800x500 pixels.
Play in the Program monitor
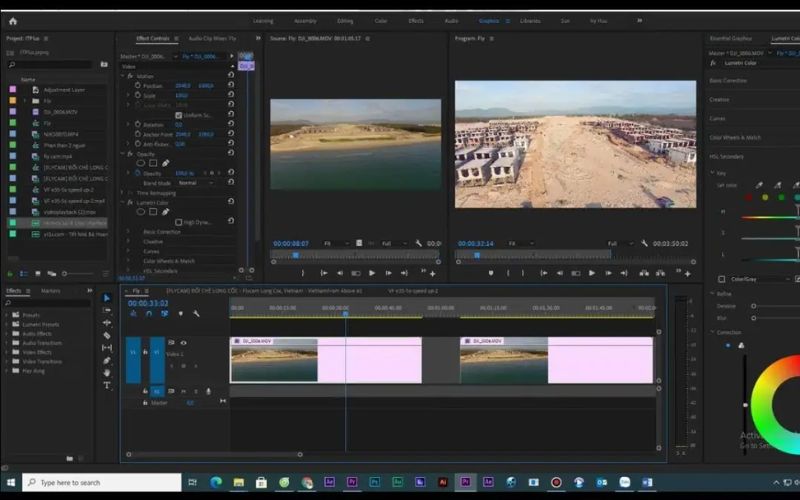coord(591,273)
